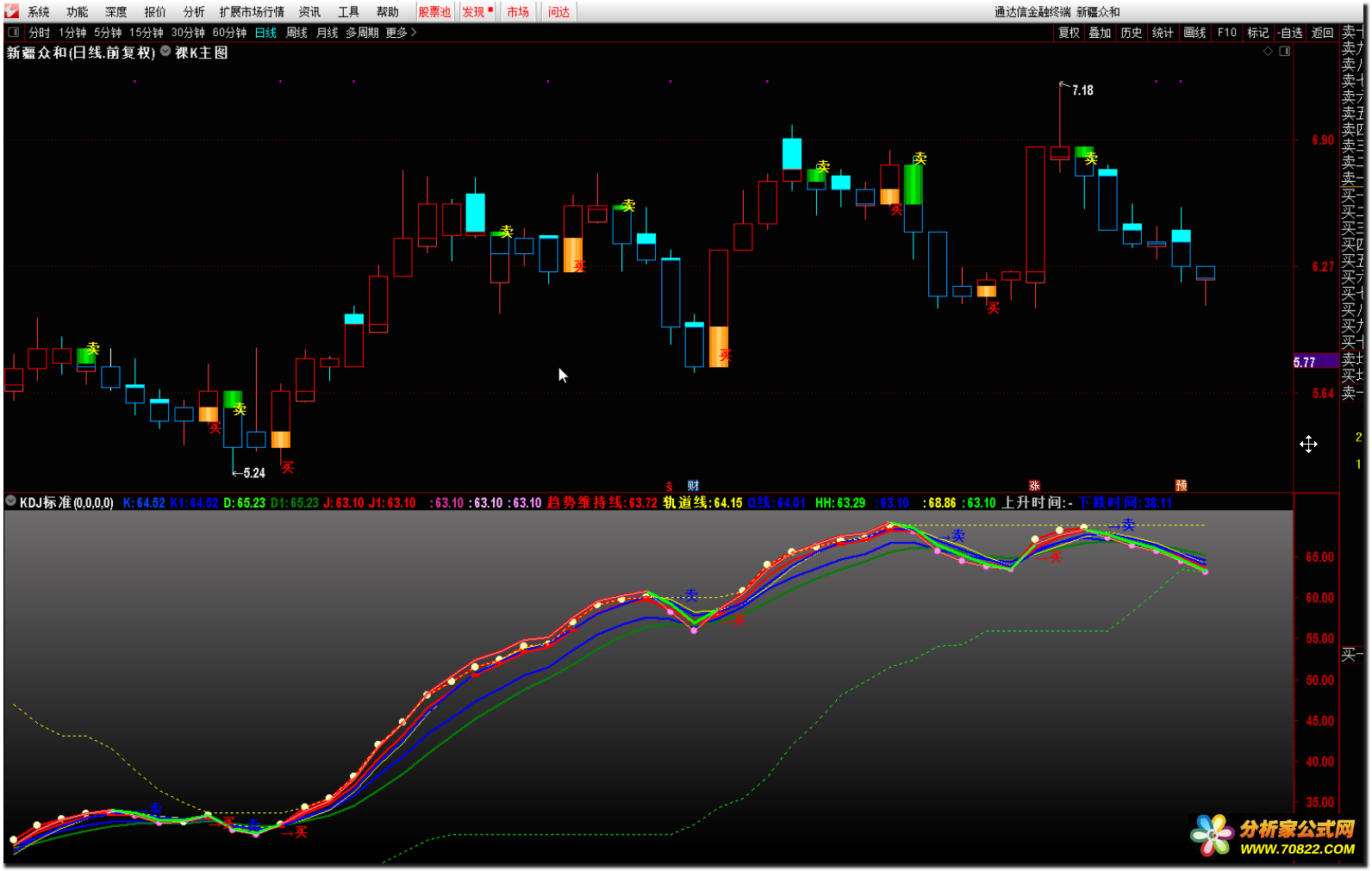Image resolution: width=1372 pixels, height=871 pixels.
Task: Click the 股票池 button
Action: point(434,12)
